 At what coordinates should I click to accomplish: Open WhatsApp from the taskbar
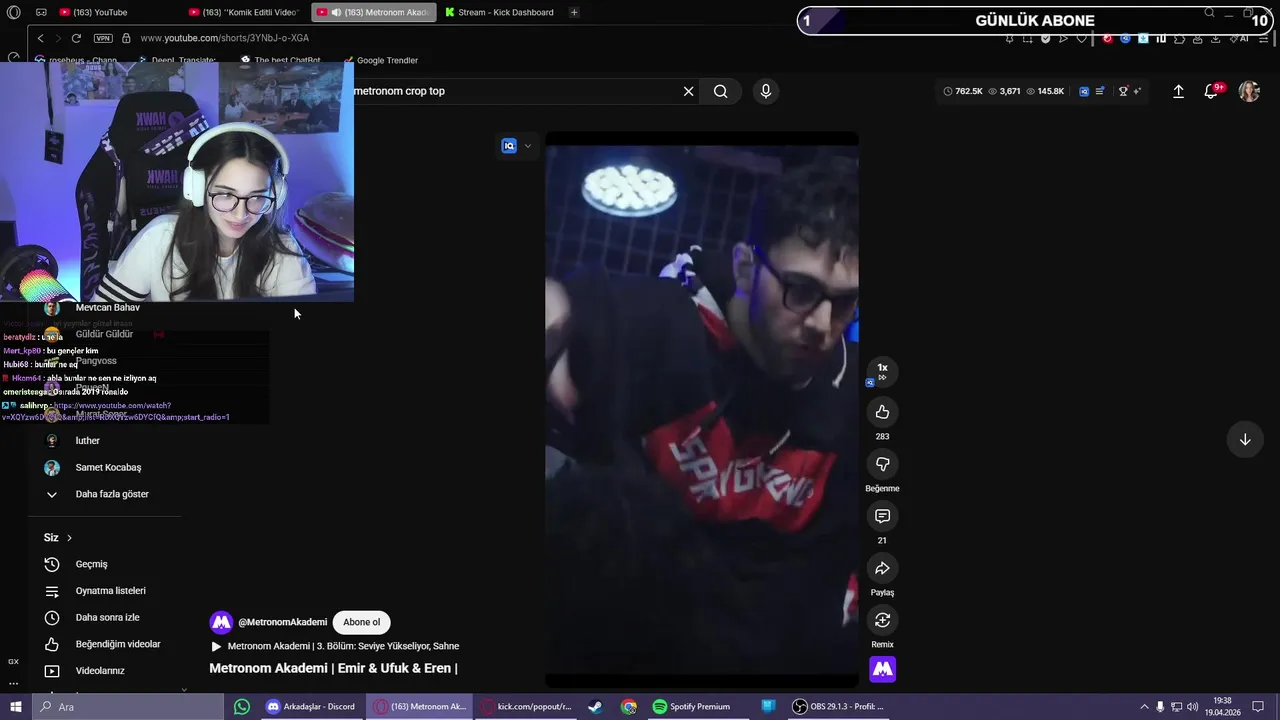pyautogui.click(x=241, y=707)
